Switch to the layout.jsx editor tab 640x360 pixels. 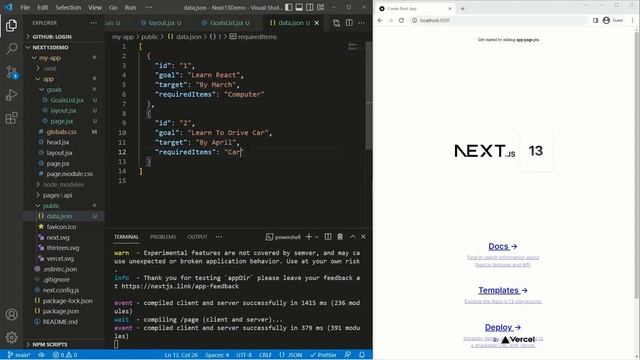(161, 23)
